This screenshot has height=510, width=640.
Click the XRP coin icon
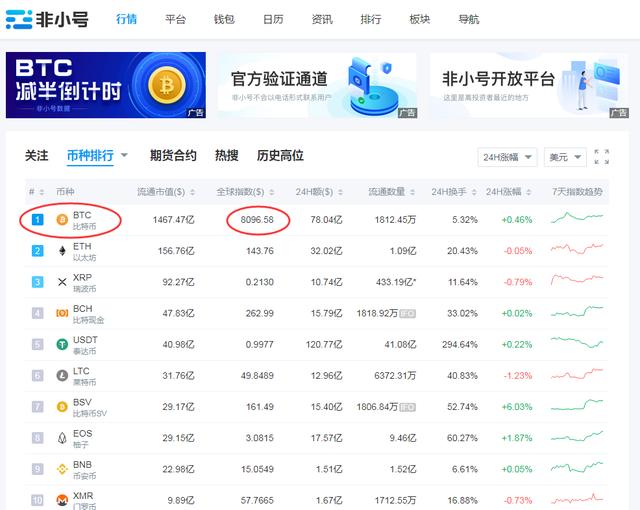(62, 282)
